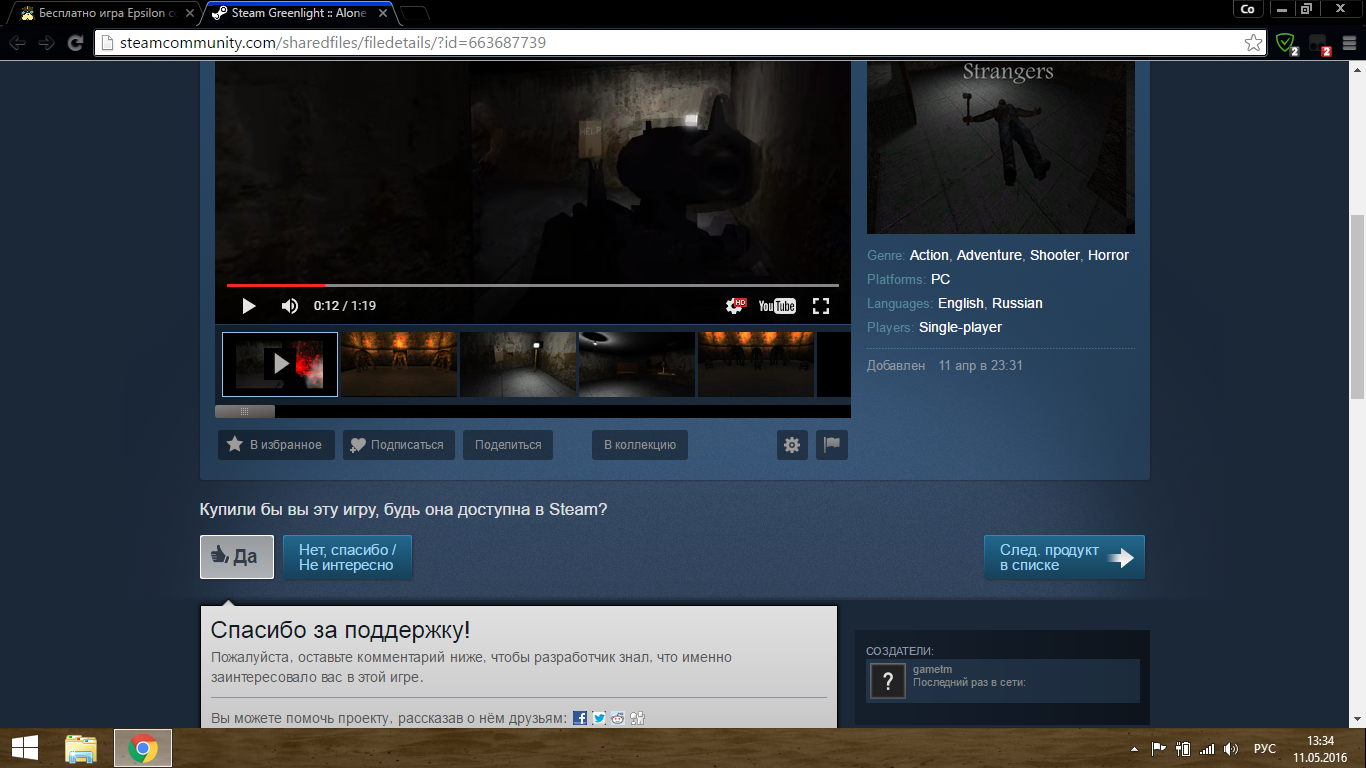Click the English language tag

961,303
